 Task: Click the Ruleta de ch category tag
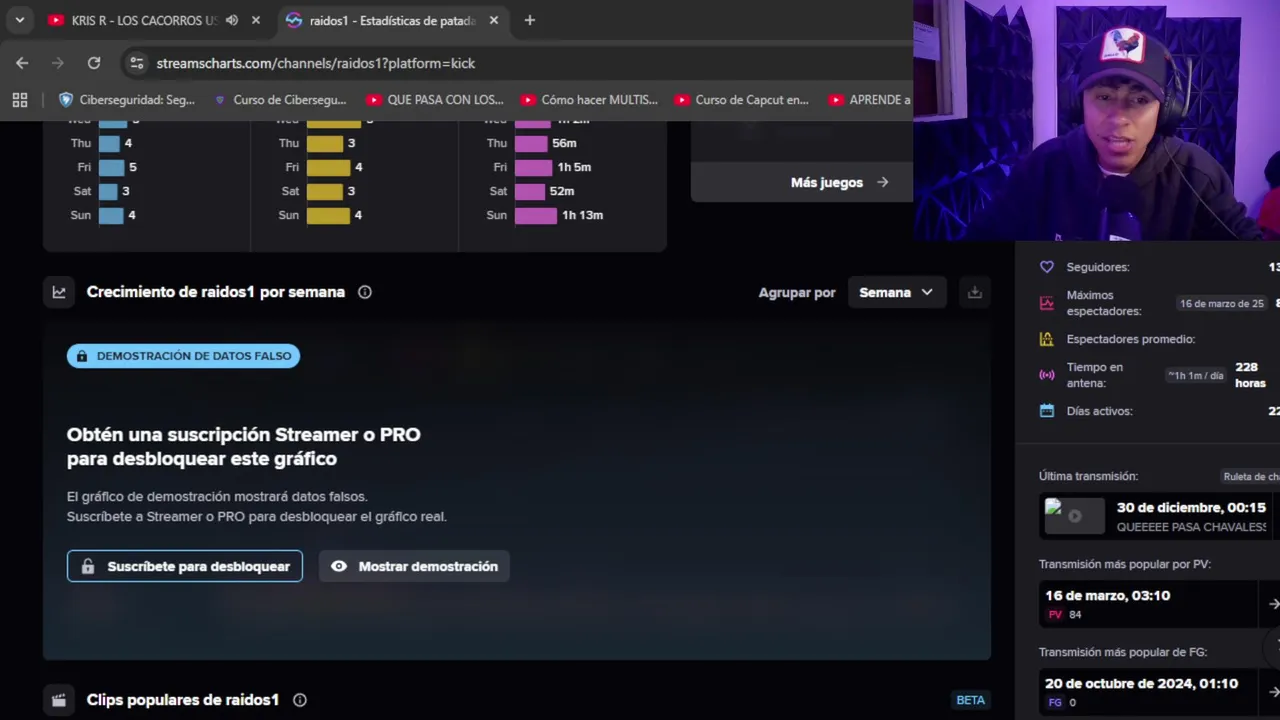coord(1251,477)
